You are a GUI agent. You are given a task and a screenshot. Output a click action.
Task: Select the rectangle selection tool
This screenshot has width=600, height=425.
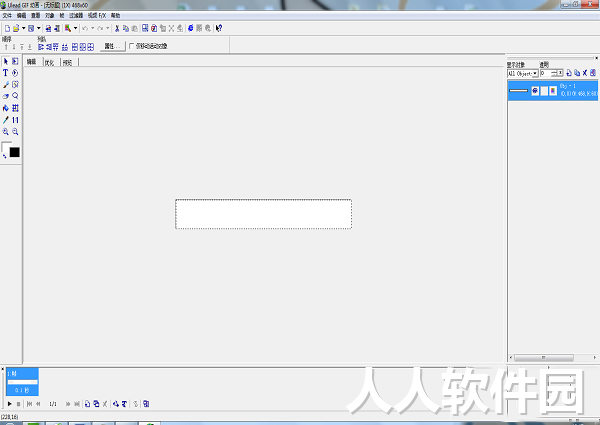click(15, 61)
